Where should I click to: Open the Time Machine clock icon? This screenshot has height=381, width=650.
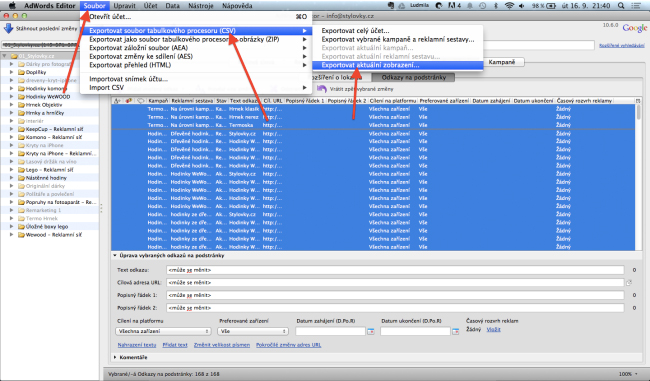(483, 6)
